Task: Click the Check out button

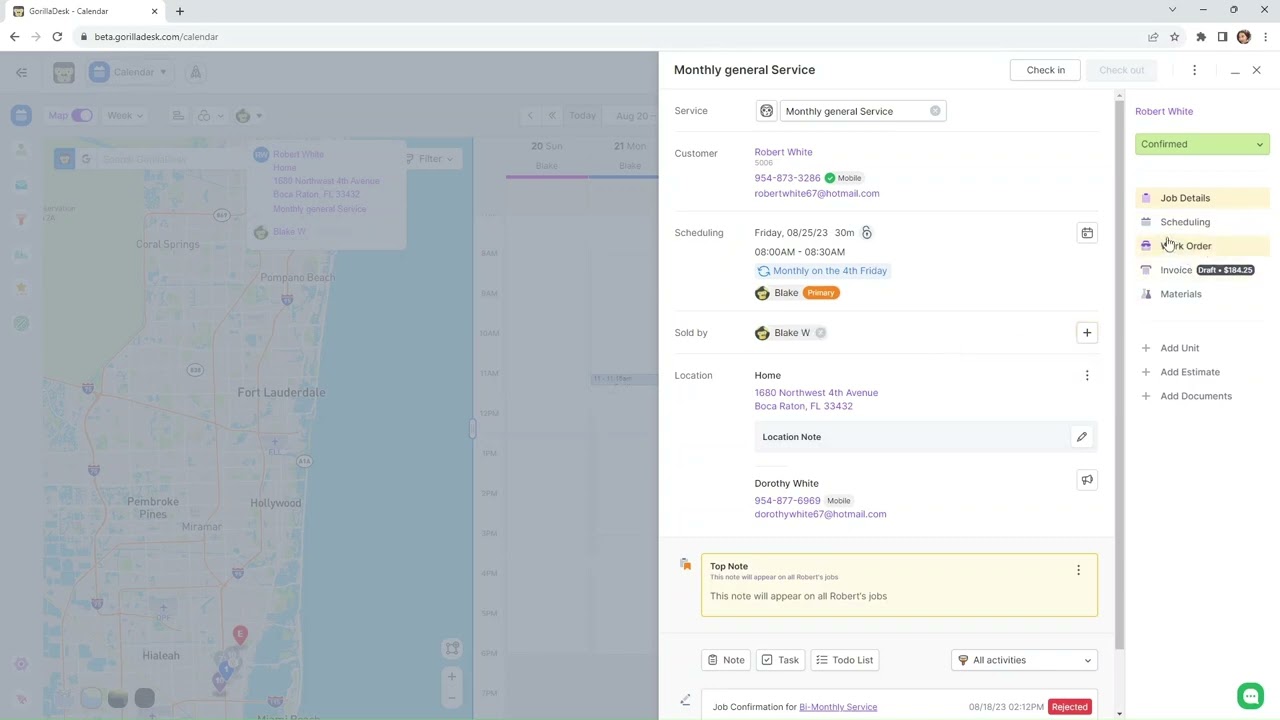Action: click(1121, 70)
